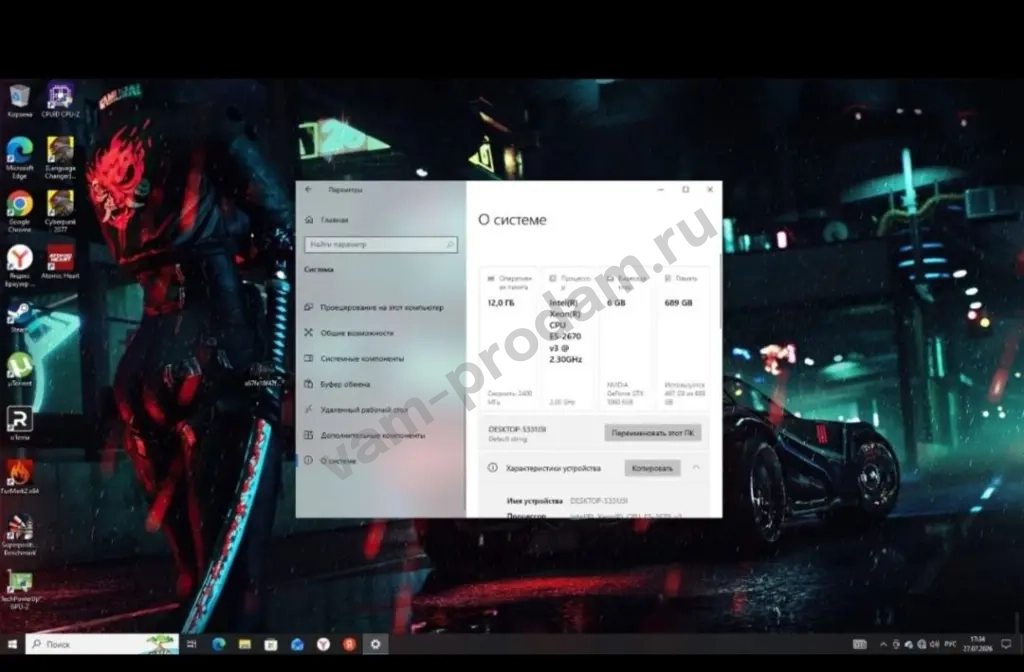
Task: Select the Atomic Heart desktop icon
Action: point(60,262)
